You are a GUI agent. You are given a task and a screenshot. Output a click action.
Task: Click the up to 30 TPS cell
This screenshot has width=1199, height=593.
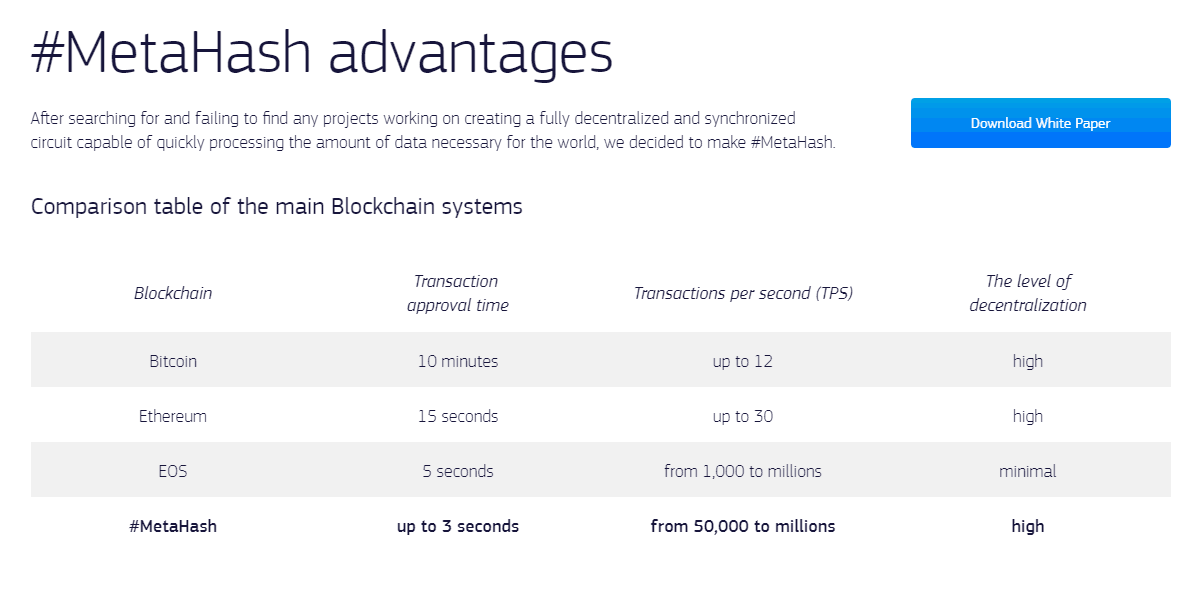pyautogui.click(x=742, y=416)
